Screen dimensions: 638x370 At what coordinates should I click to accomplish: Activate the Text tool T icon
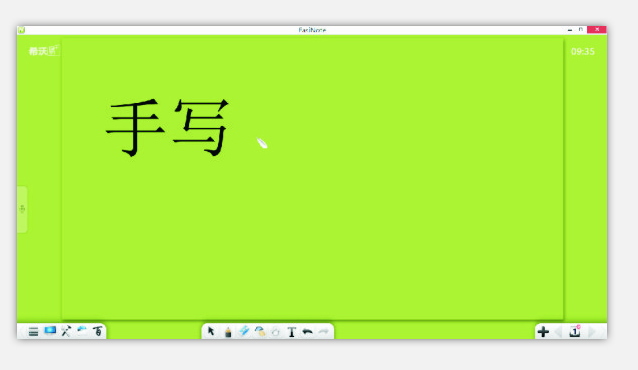click(291, 332)
